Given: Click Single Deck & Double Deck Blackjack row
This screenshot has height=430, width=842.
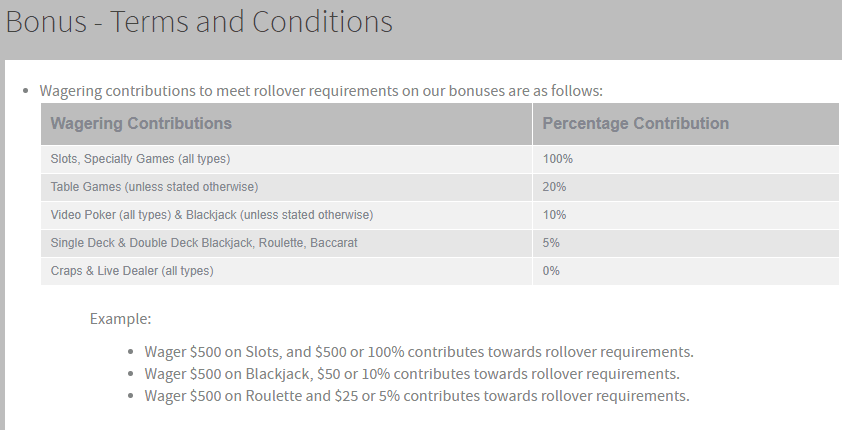Looking at the screenshot, I should [x=440, y=243].
